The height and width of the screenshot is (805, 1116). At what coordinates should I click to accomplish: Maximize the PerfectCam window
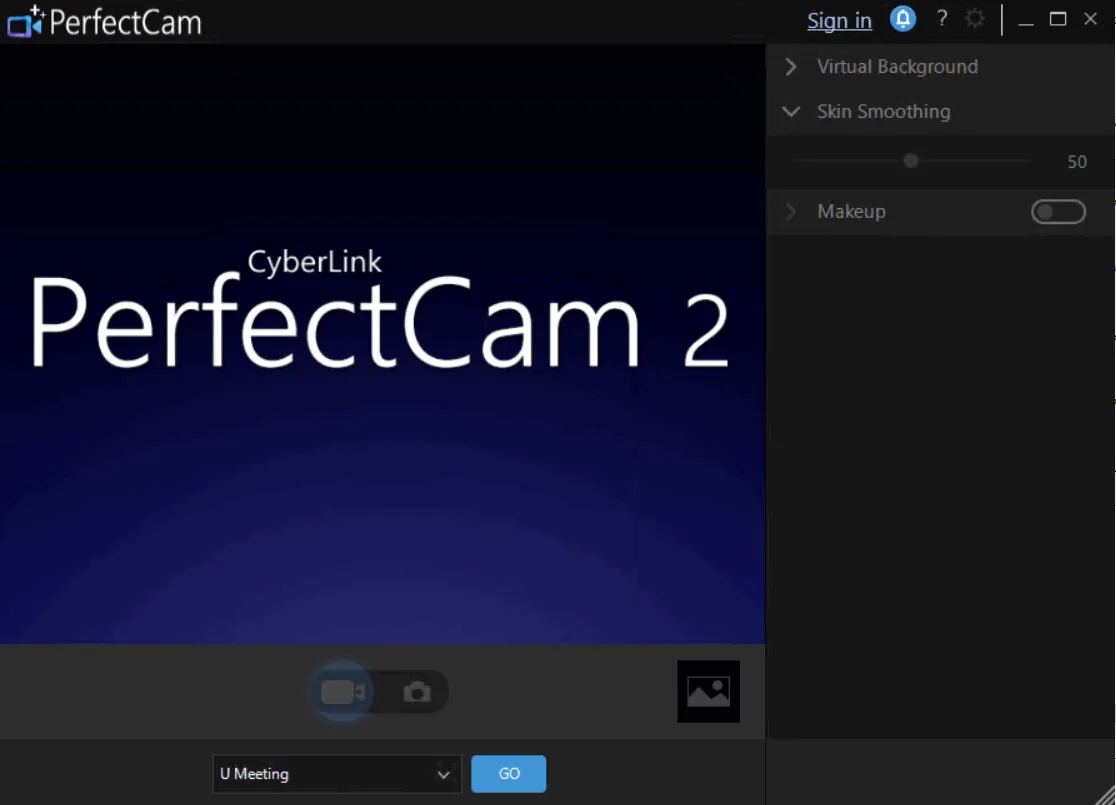(x=1058, y=19)
